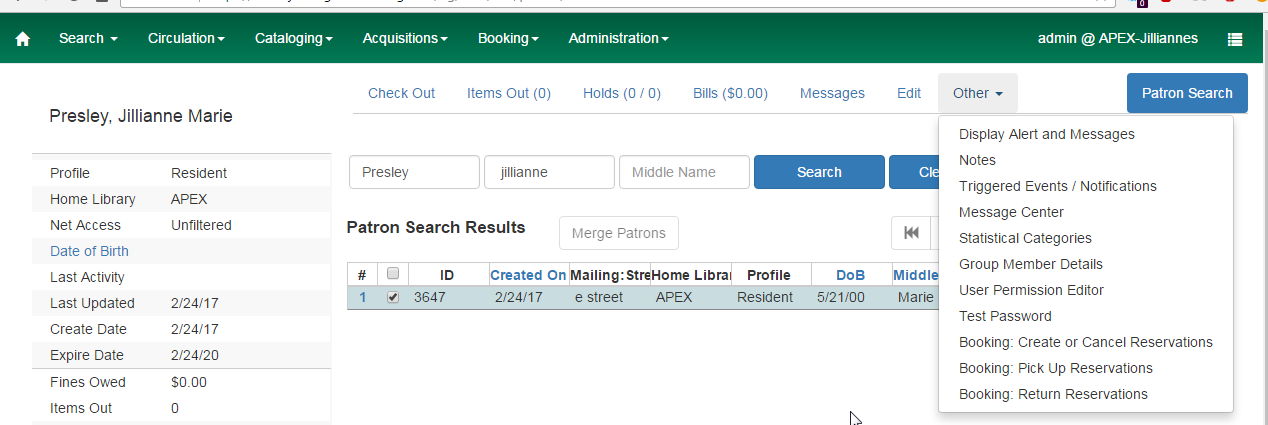Uncheck the checkbox for patron 3647
Screen dimensions: 1268x425
[393, 296]
